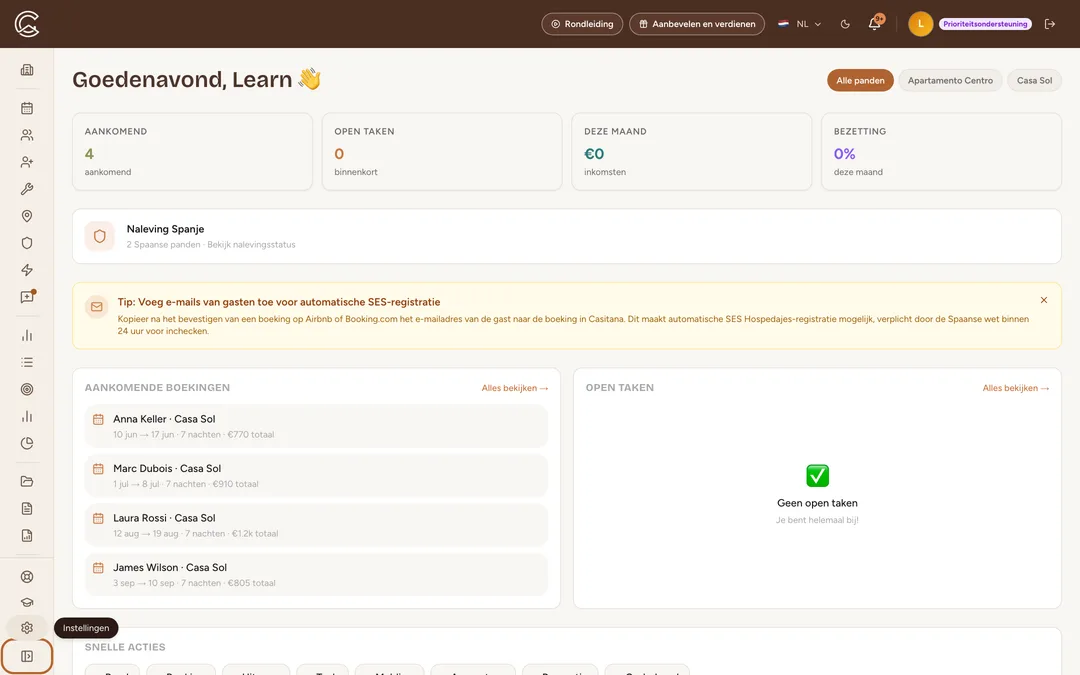
Task: Click the Aankomend stat card
Action: pos(192,152)
